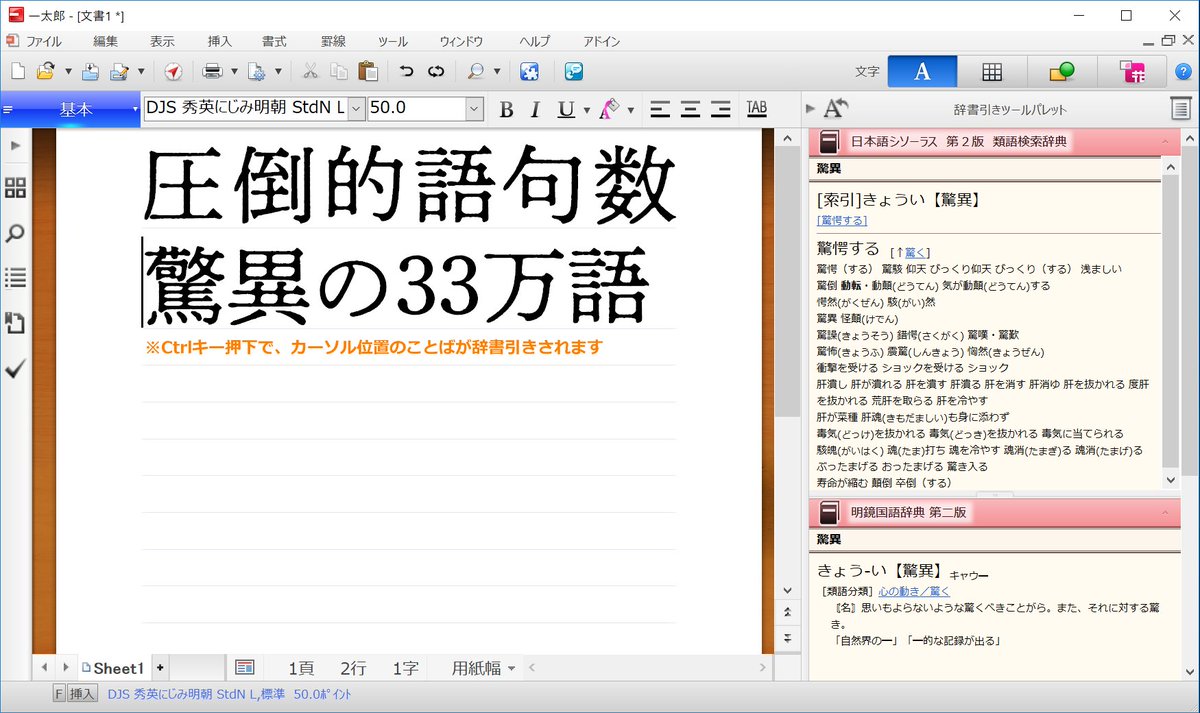This screenshot has width=1200, height=713.
Task: Click the 驚く link in thesaurus
Action: coord(916,253)
